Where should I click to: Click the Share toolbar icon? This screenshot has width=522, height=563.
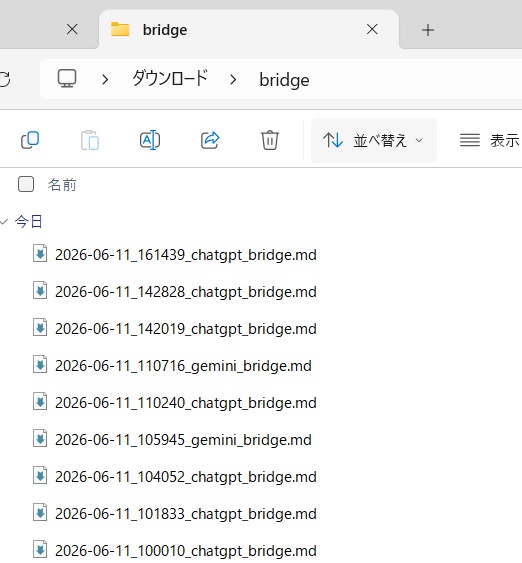[x=210, y=140]
